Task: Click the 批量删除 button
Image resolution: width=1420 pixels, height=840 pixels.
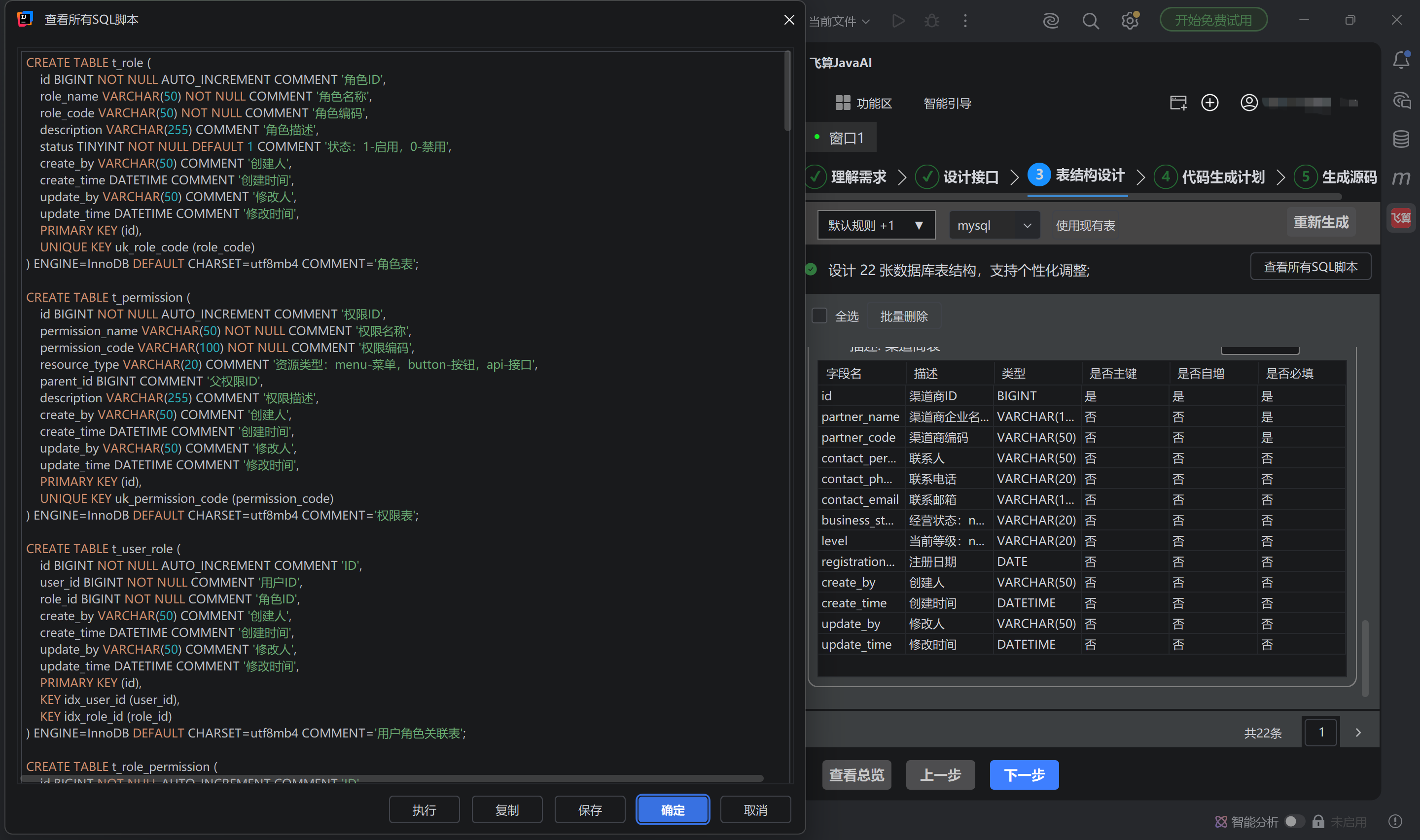Action: click(x=904, y=316)
